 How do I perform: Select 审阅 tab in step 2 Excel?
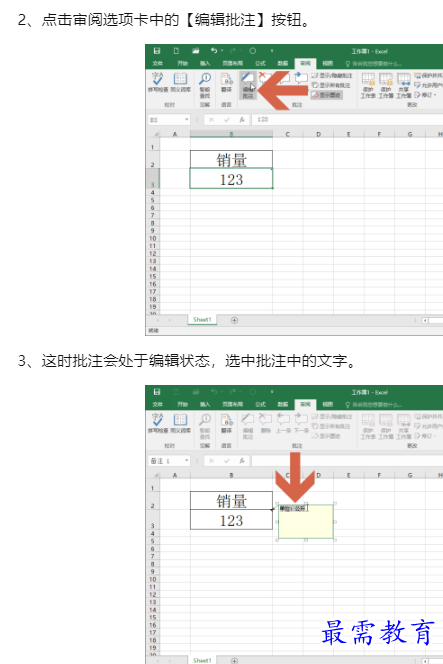pos(305,63)
